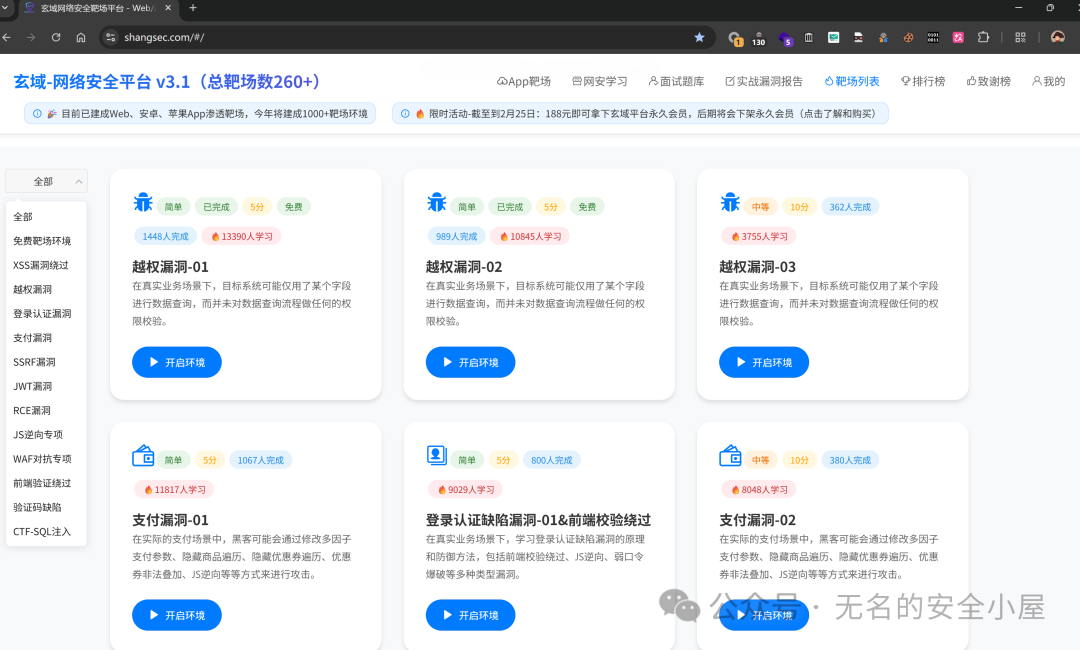The height and width of the screenshot is (650, 1080).
Task: Collapse the 全部 category dropdown
Action: [46, 181]
